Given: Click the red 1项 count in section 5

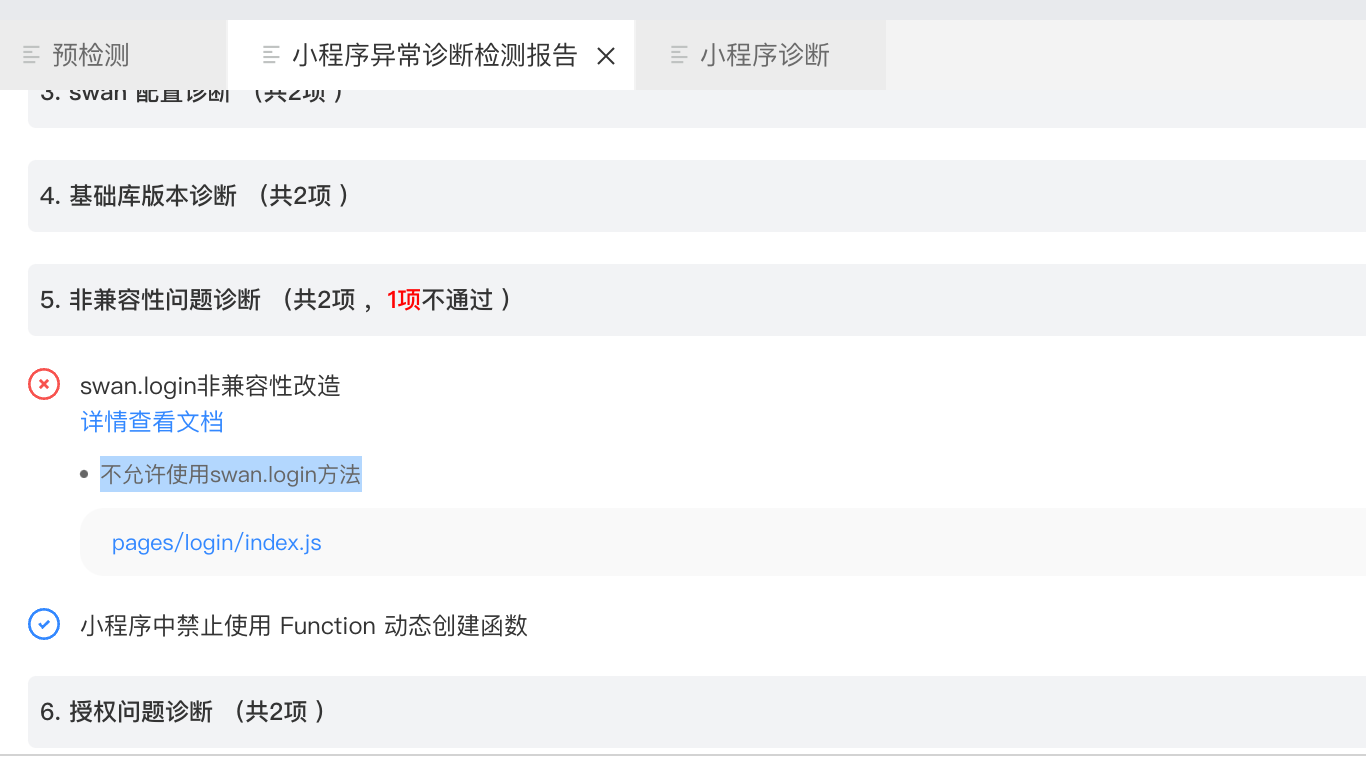Looking at the screenshot, I should click(x=404, y=299).
